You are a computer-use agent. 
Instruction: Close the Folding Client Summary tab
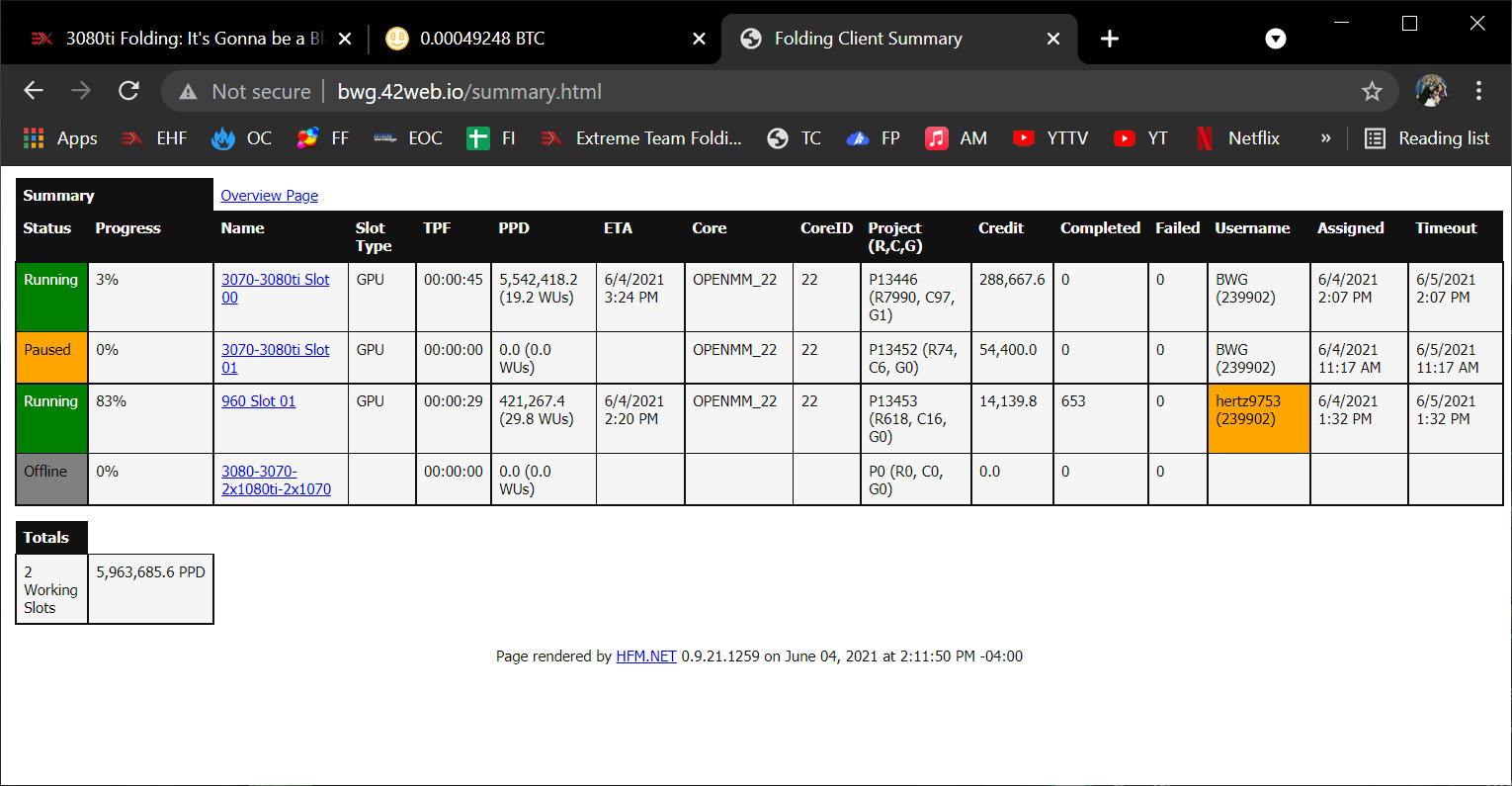(1053, 39)
